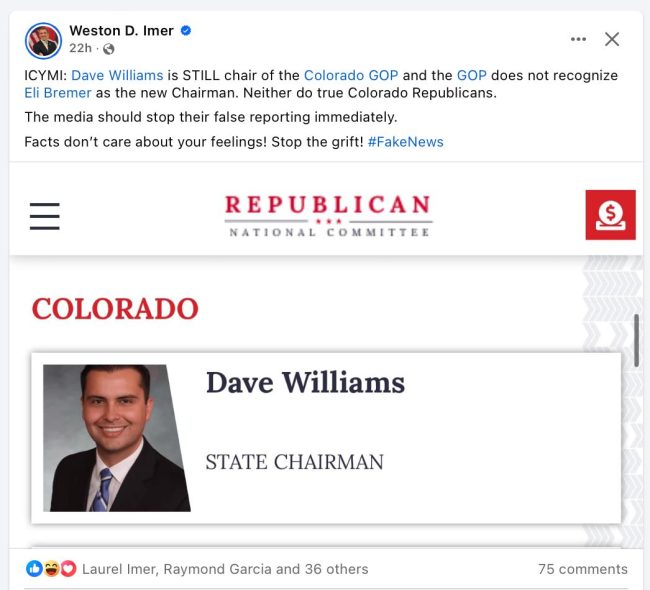The height and width of the screenshot is (590, 650).
Task: Click the globe public-audience icon
Action: pos(109,49)
